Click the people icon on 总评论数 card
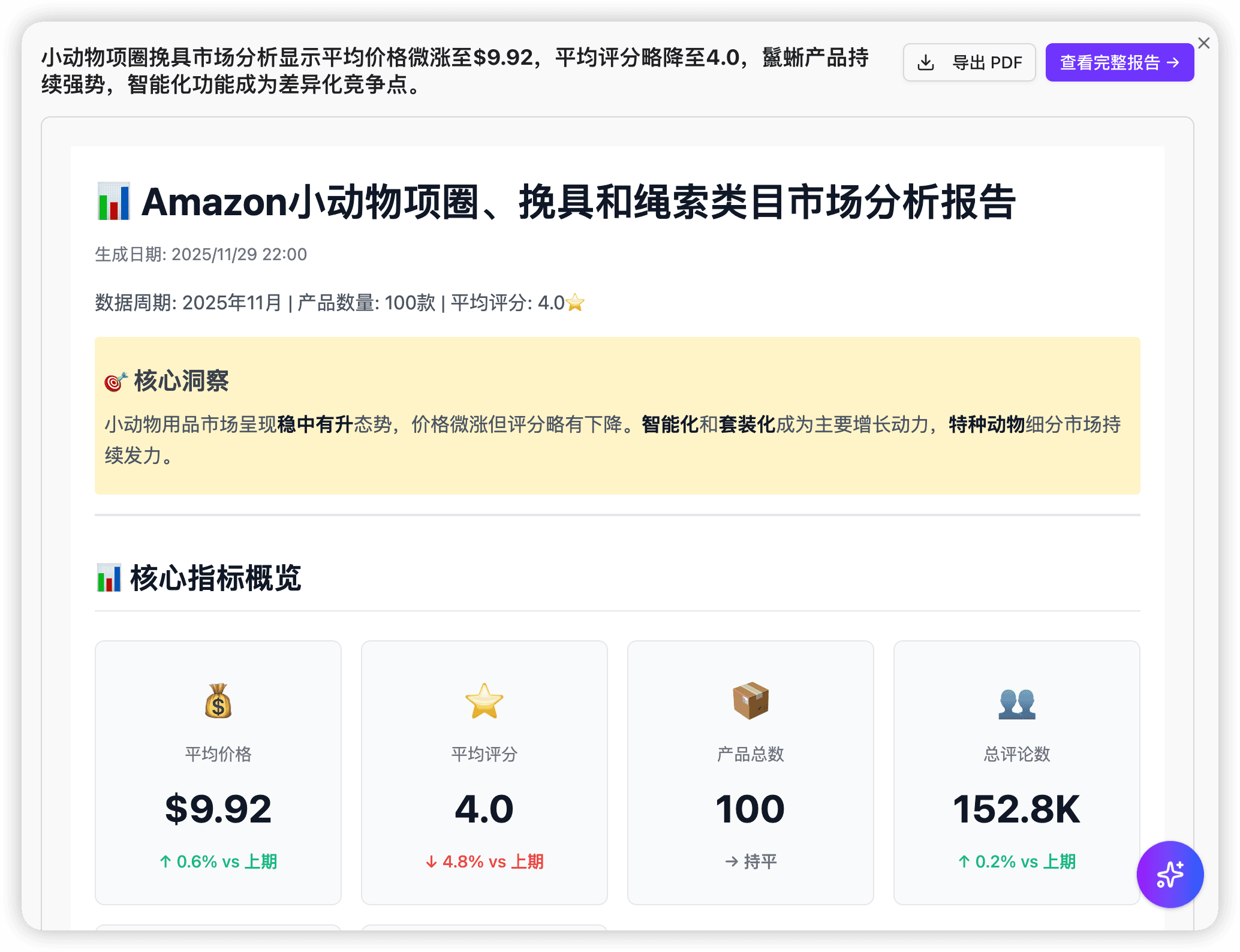Image resolution: width=1240 pixels, height=952 pixels. point(1016,703)
